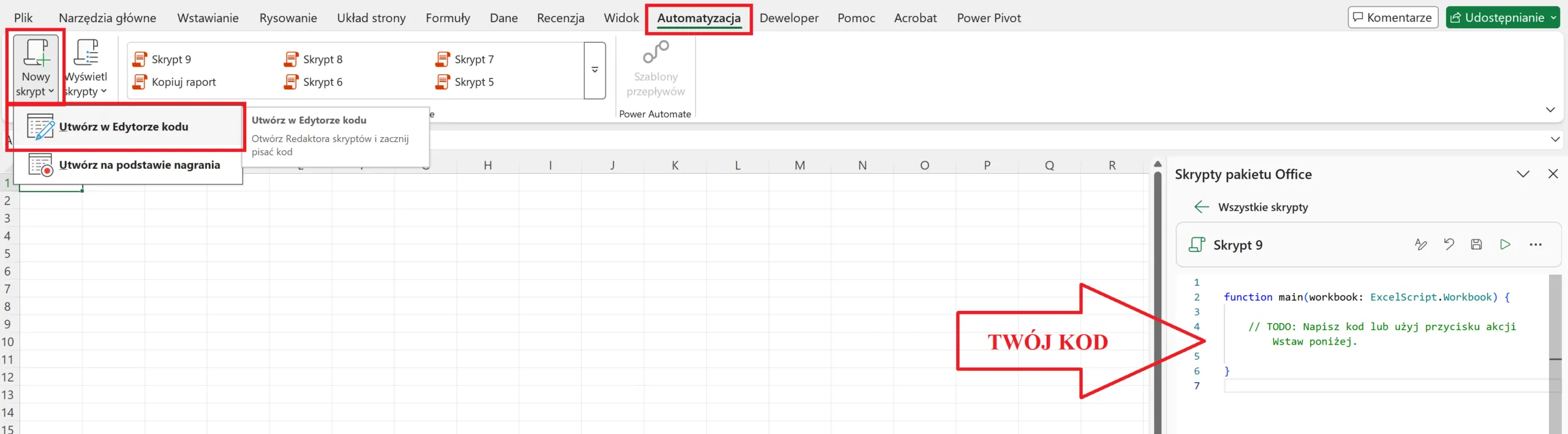Close the Skrypty pakietu Office pane

point(1553,174)
